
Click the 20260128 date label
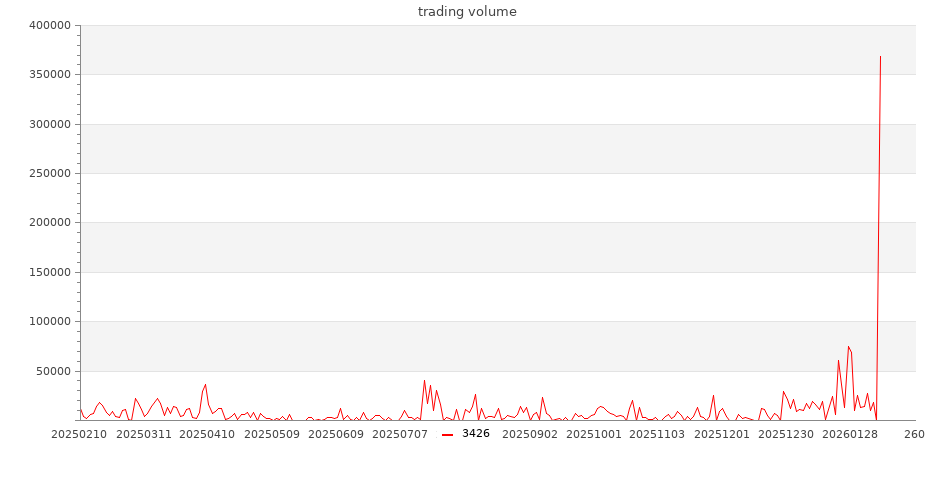[x=850, y=434]
